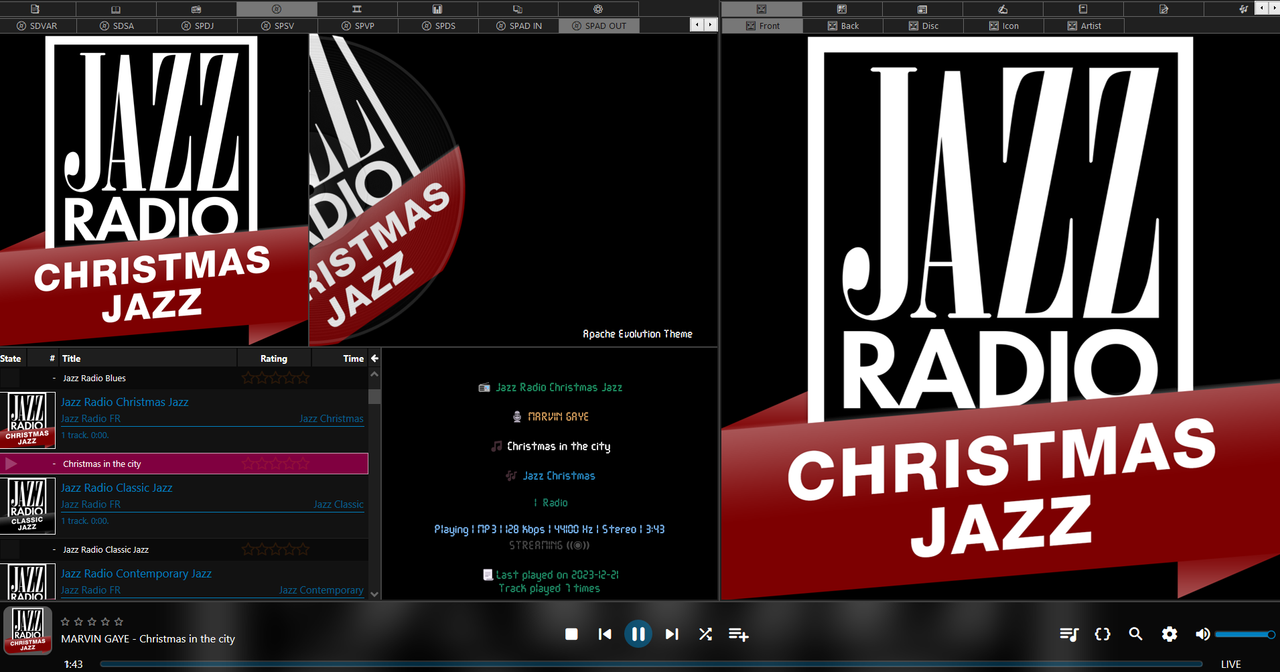Open the book icon tab in top row
This screenshot has width=1280, height=672.
click(115, 9)
